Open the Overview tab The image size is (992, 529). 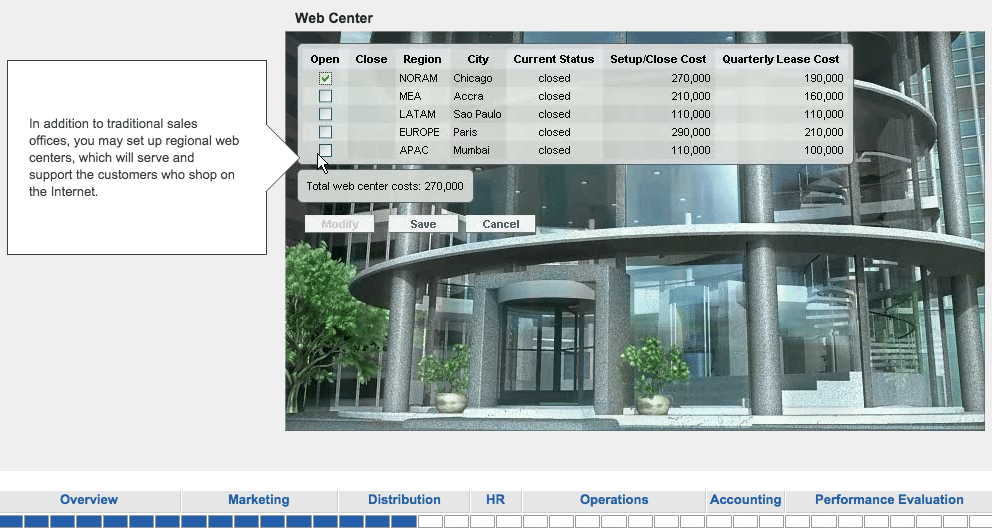[89, 500]
